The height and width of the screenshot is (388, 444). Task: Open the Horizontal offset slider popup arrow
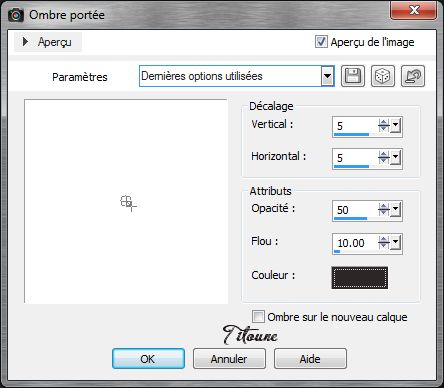[x=395, y=157]
